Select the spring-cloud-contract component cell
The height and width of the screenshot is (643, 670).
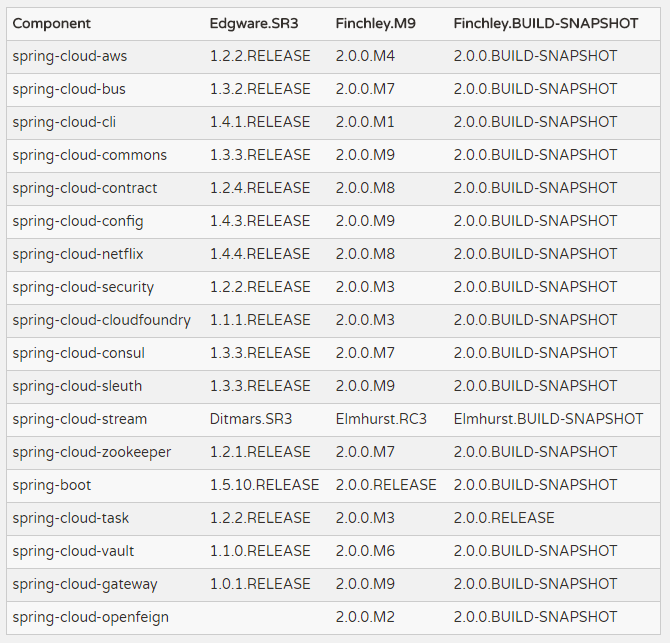(x=85, y=188)
